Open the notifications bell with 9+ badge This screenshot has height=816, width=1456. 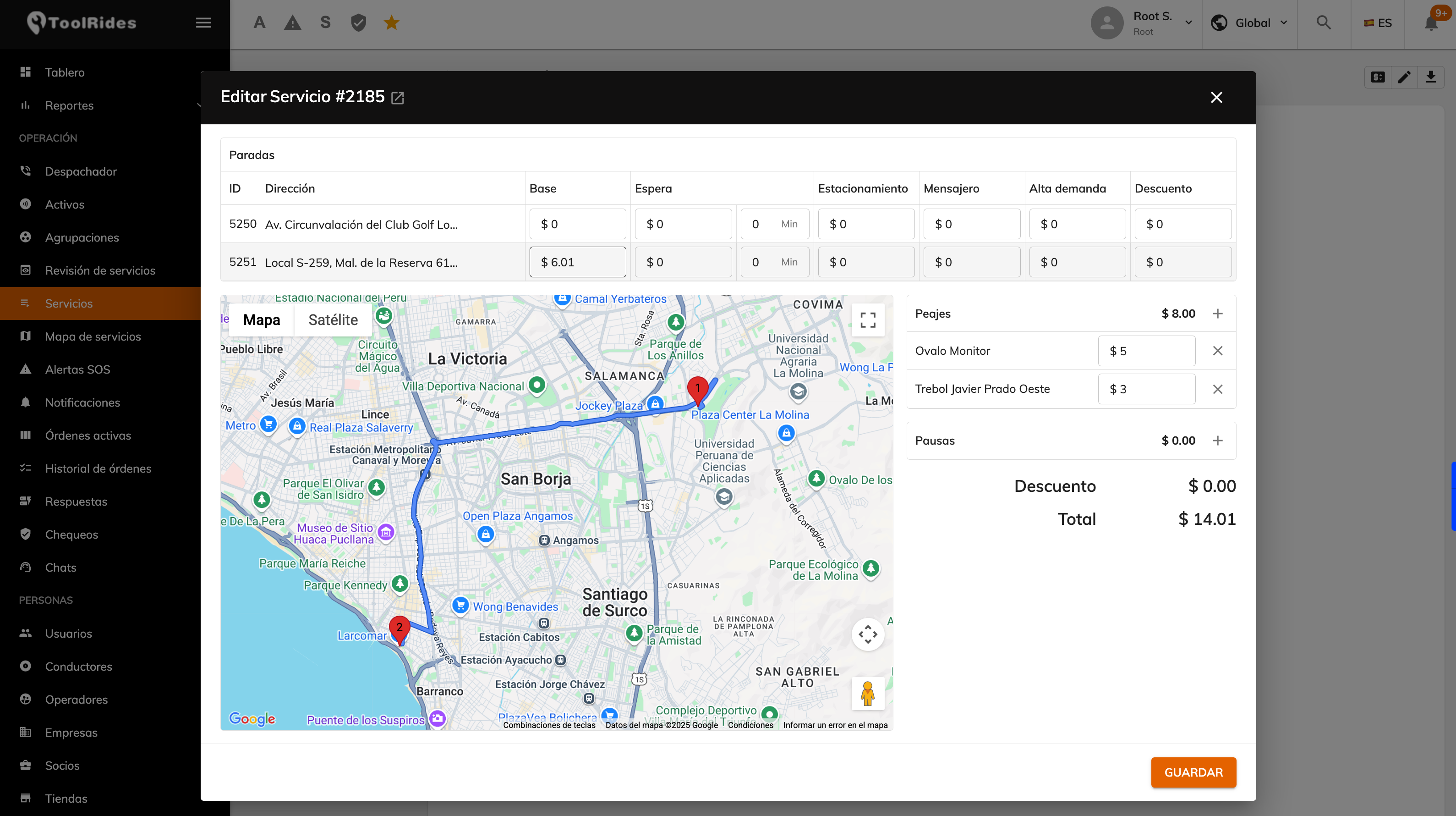pyautogui.click(x=1432, y=22)
